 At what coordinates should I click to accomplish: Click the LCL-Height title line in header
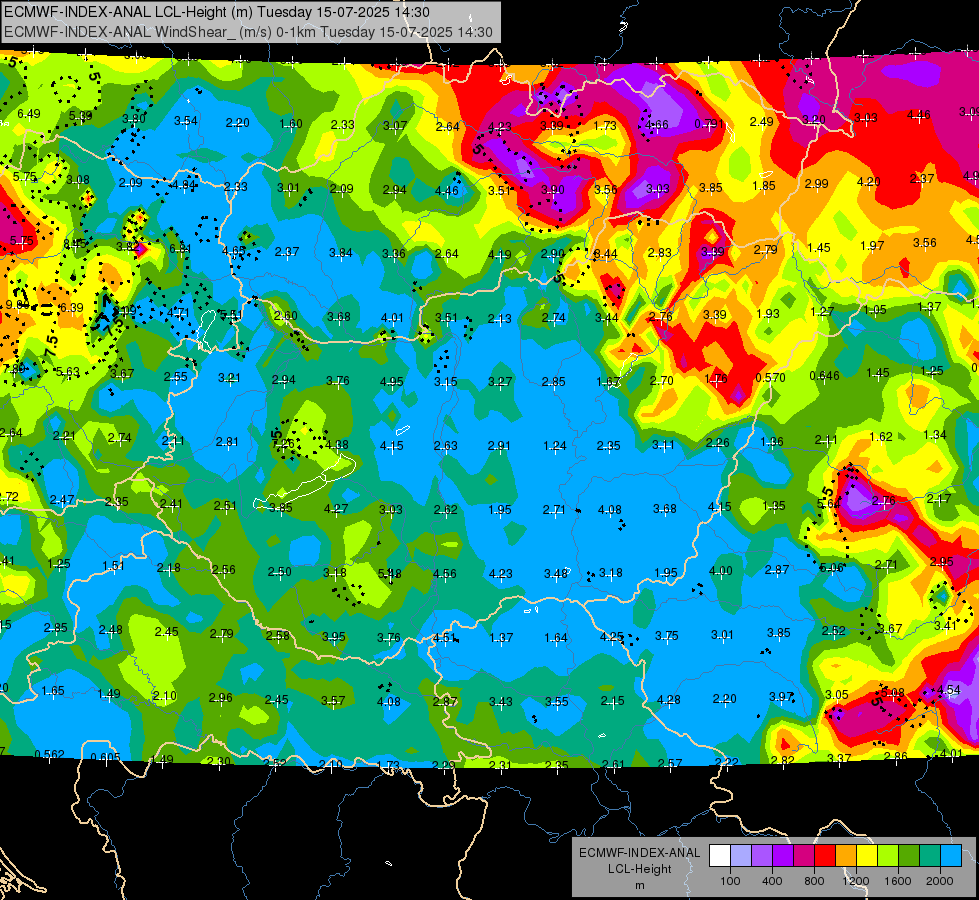(x=216, y=12)
